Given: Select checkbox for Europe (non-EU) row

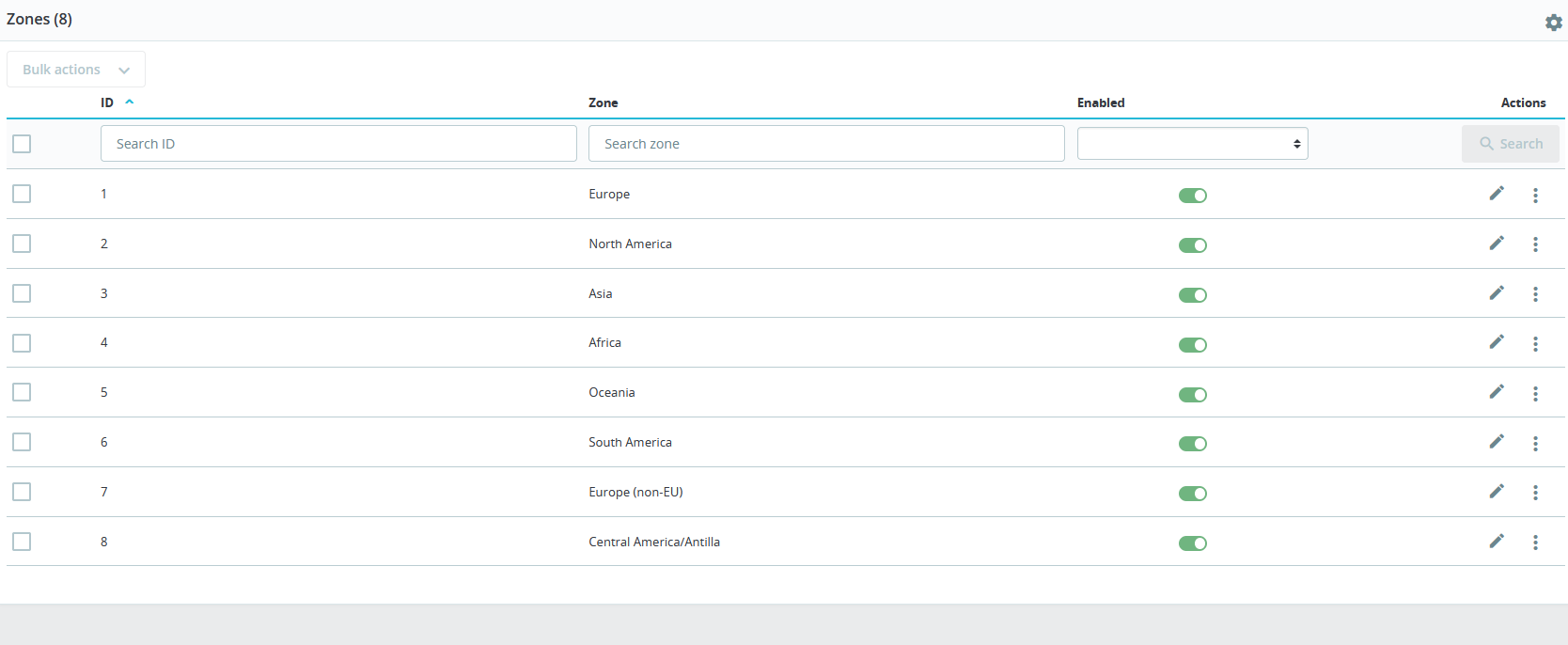Looking at the screenshot, I should coord(22,492).
